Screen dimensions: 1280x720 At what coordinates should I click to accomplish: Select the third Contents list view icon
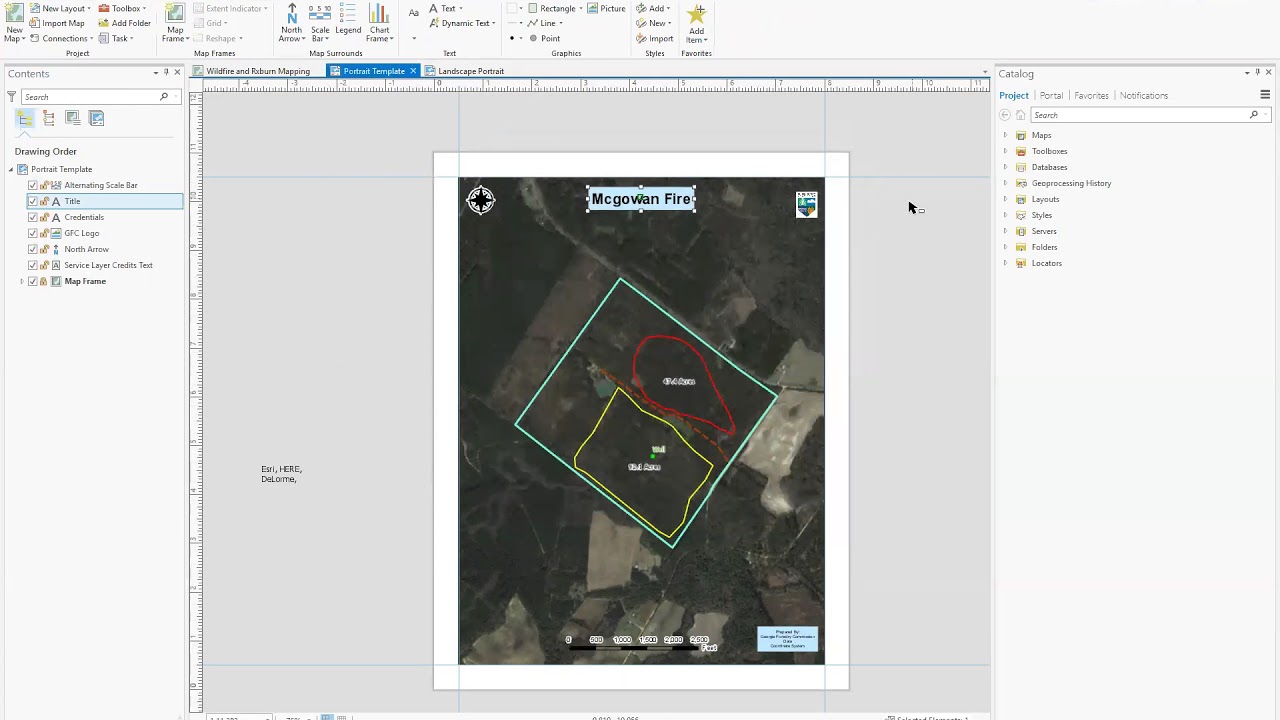(72, 118)
